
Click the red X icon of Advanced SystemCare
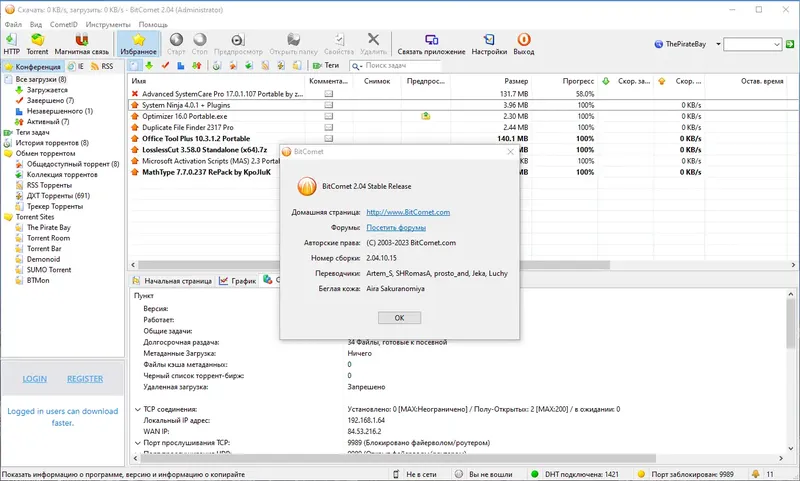[135, 94]
